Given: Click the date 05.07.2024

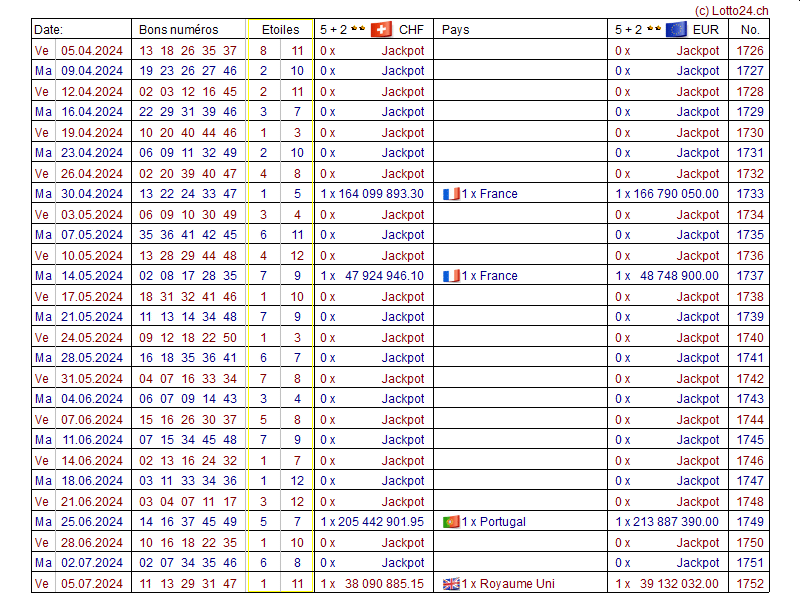Looking at the screenshot, I should point(92,584).
